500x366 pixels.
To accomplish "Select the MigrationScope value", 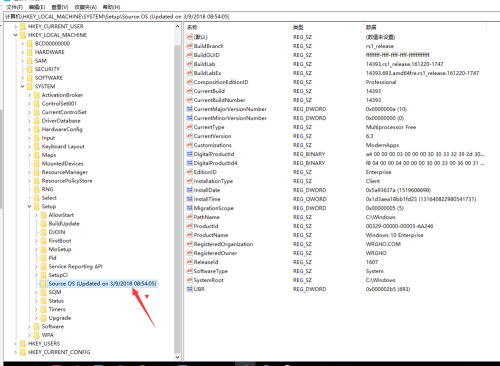I will (214, 208).
